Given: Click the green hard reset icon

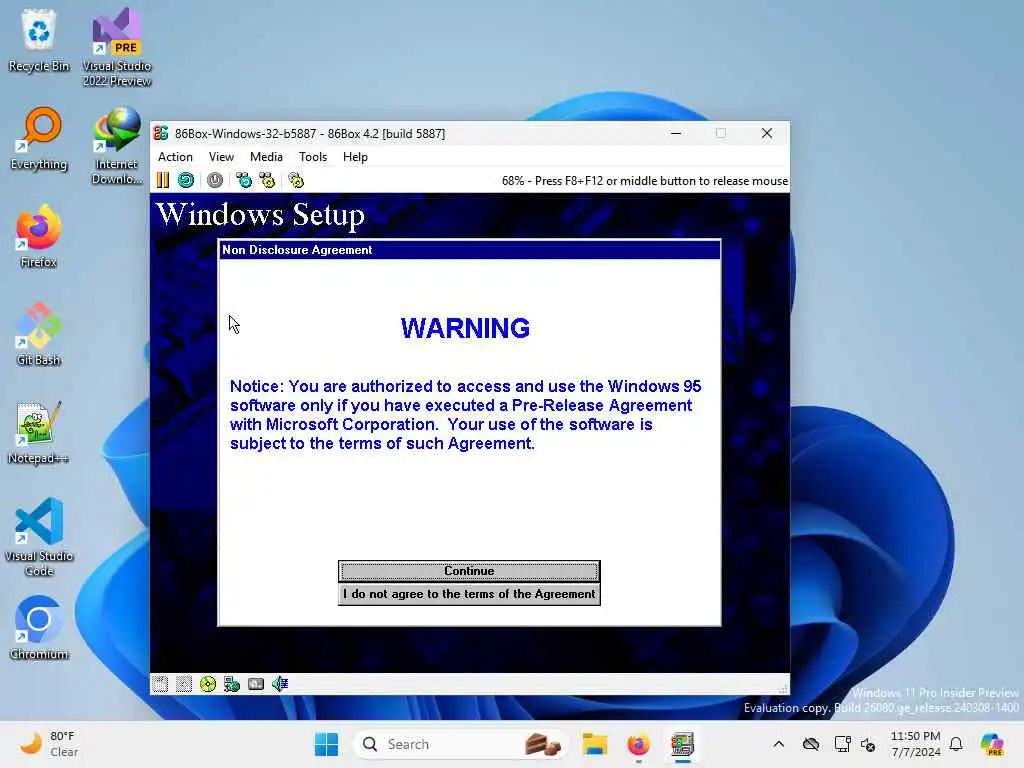Looking at the screenshot, I should point(186,180).
